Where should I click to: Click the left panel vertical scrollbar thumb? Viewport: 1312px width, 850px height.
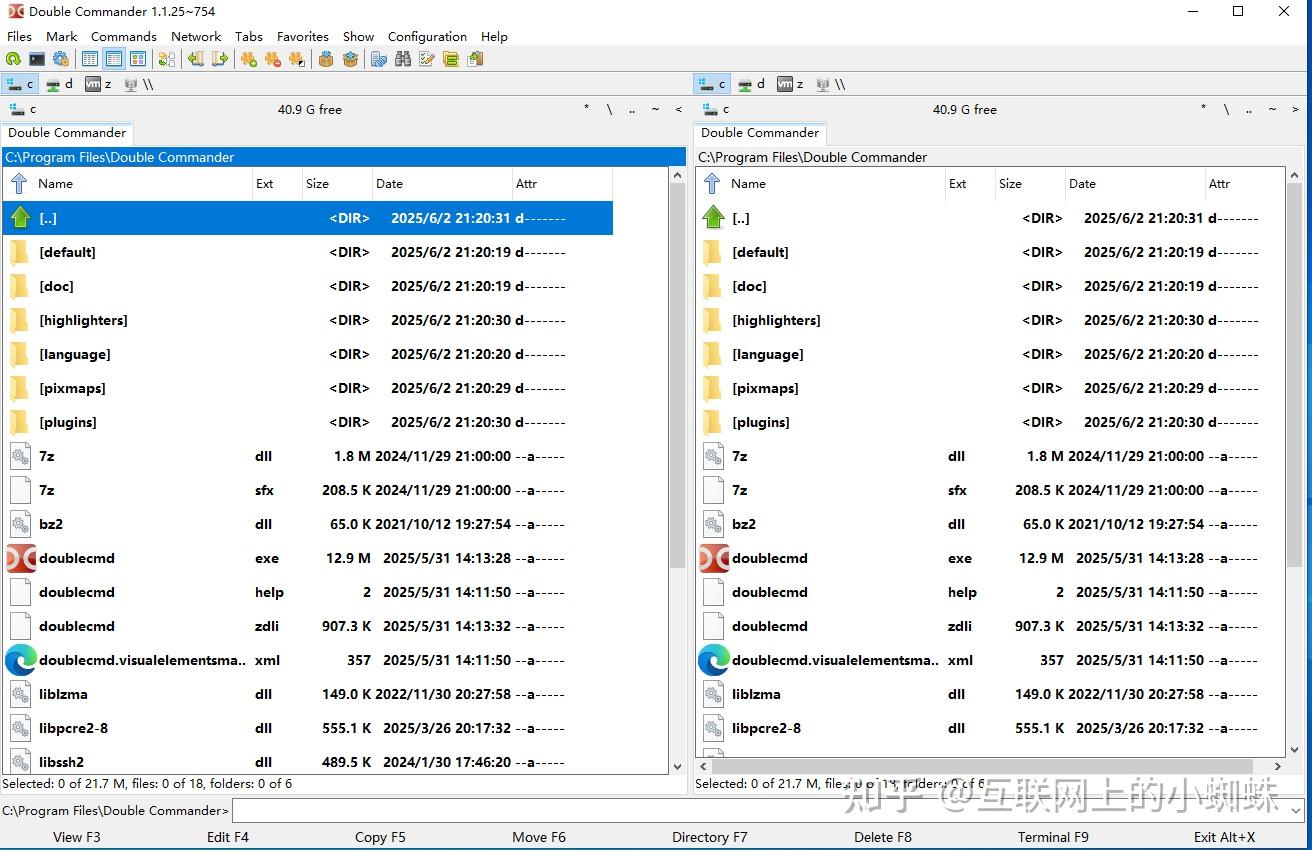(677, 376)
